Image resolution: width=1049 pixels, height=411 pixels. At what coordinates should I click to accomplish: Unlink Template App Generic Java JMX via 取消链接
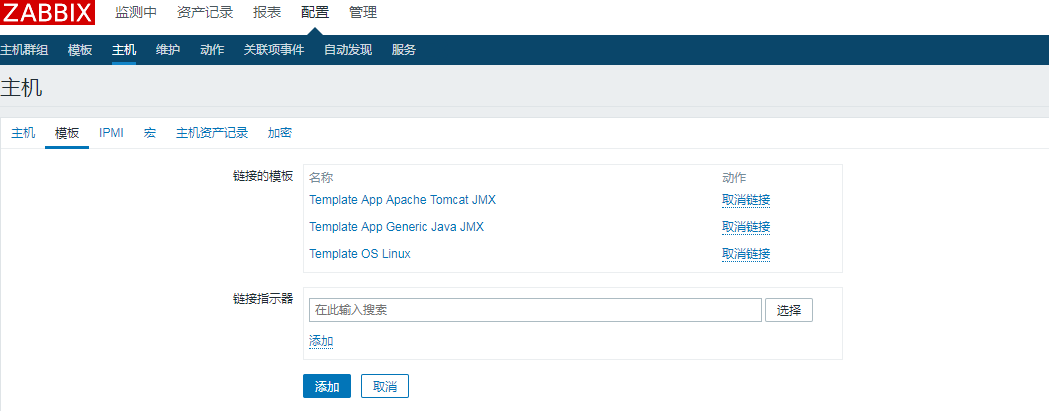tap(746, 227)
